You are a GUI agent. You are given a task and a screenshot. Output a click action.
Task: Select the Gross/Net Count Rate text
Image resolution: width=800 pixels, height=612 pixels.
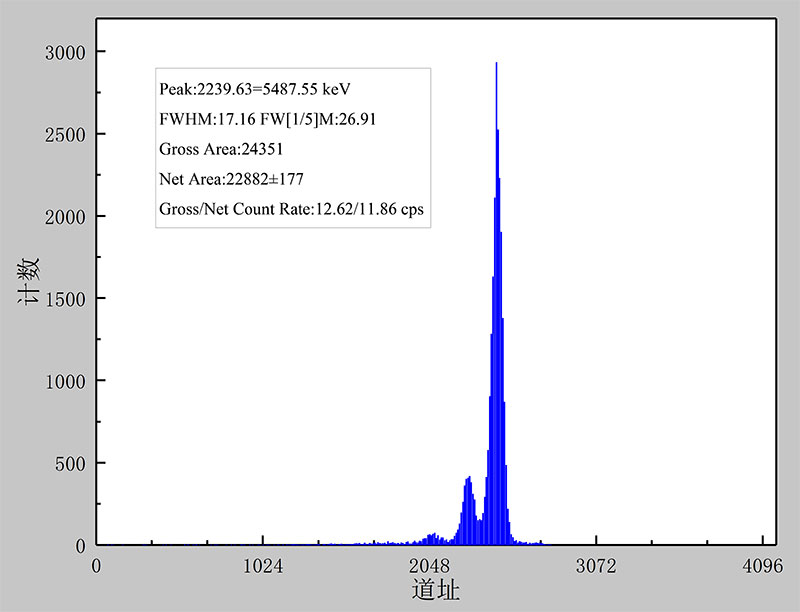coord(291,209)
